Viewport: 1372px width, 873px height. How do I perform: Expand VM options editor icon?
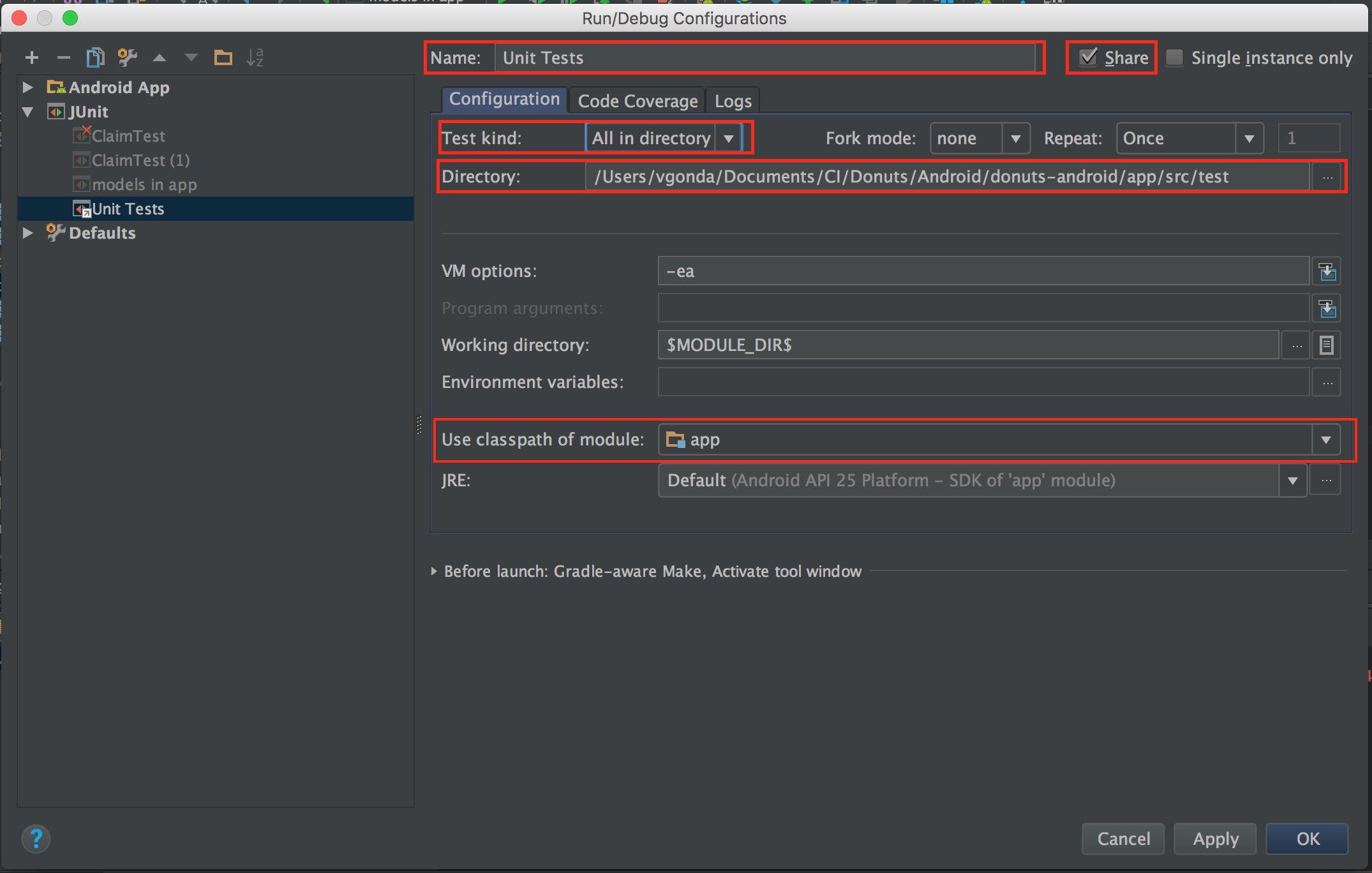point(1327,272)
